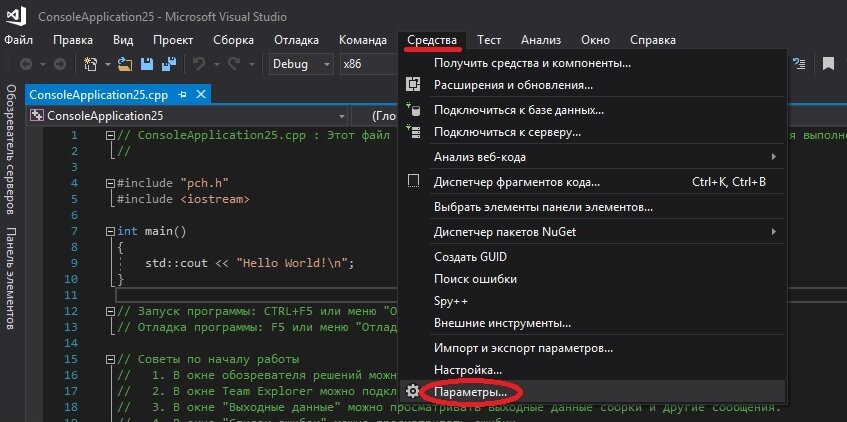Open the Проект menu
This screenshot has height=422, width=847.
pyautogui.click(x=173, y=40)
